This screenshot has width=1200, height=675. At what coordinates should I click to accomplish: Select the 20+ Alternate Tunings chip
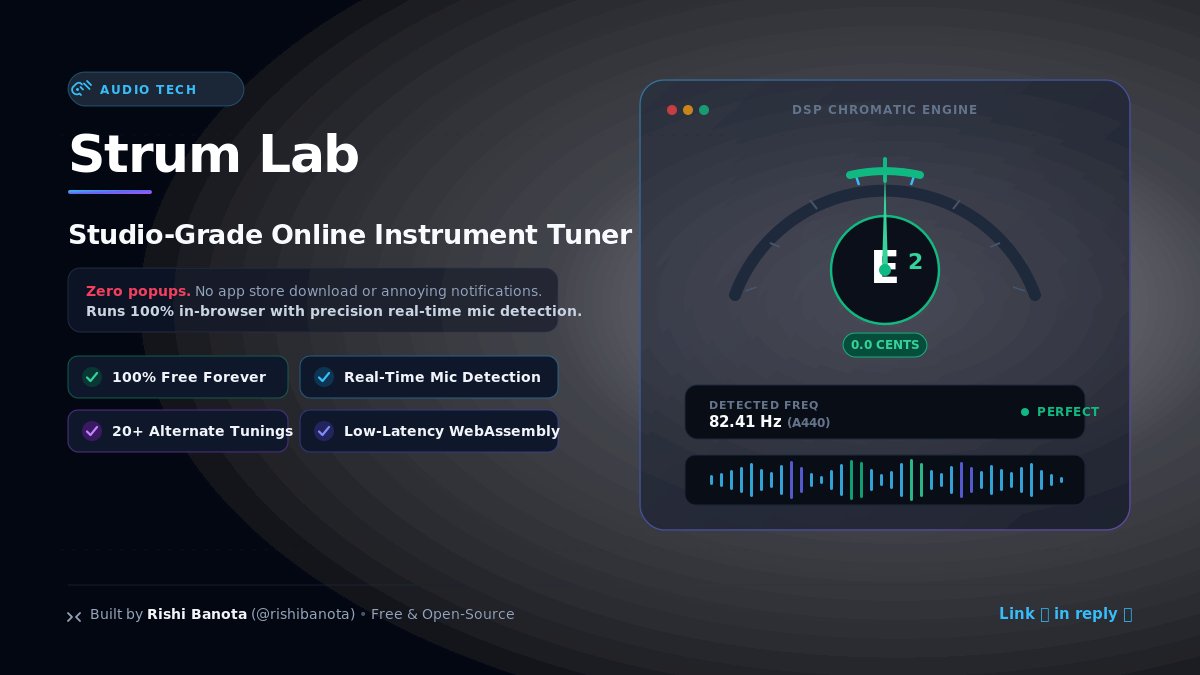click(178, 431)
